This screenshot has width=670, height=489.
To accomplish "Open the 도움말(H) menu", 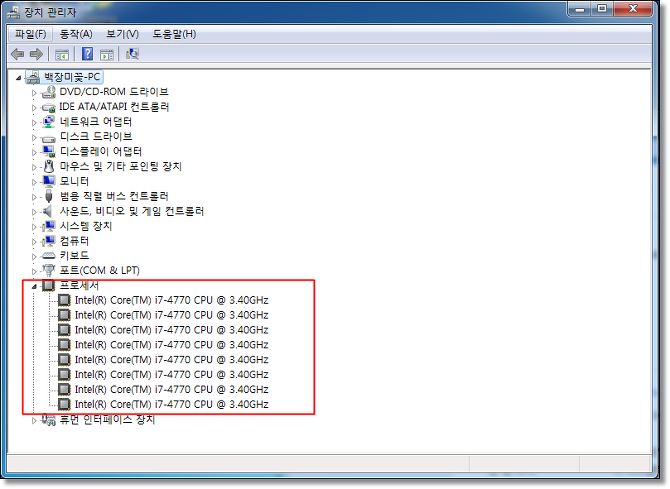I will (x=174, y=34).
